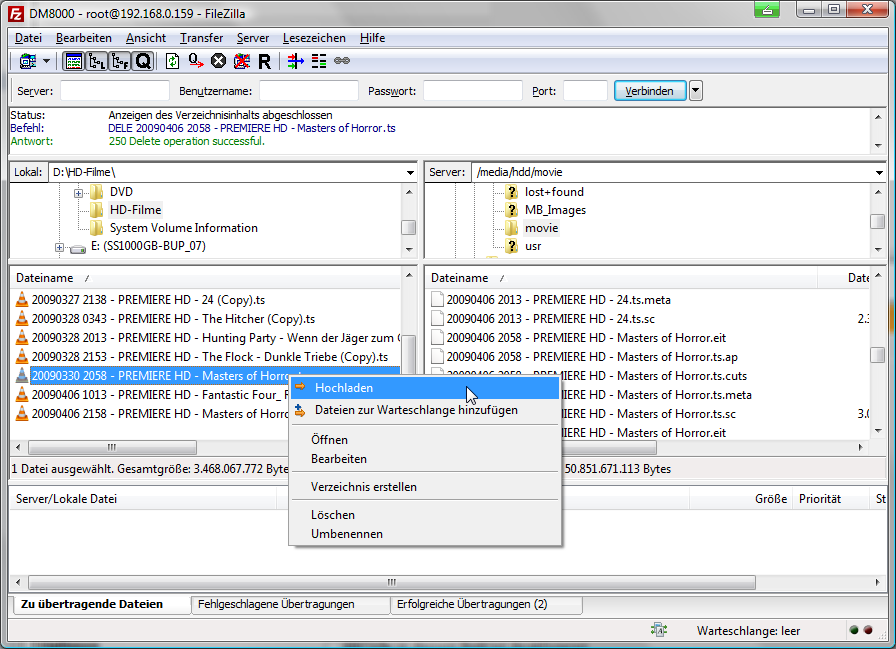
Task: Choose Bearbeiten in context menu
Action: [425, 459]
